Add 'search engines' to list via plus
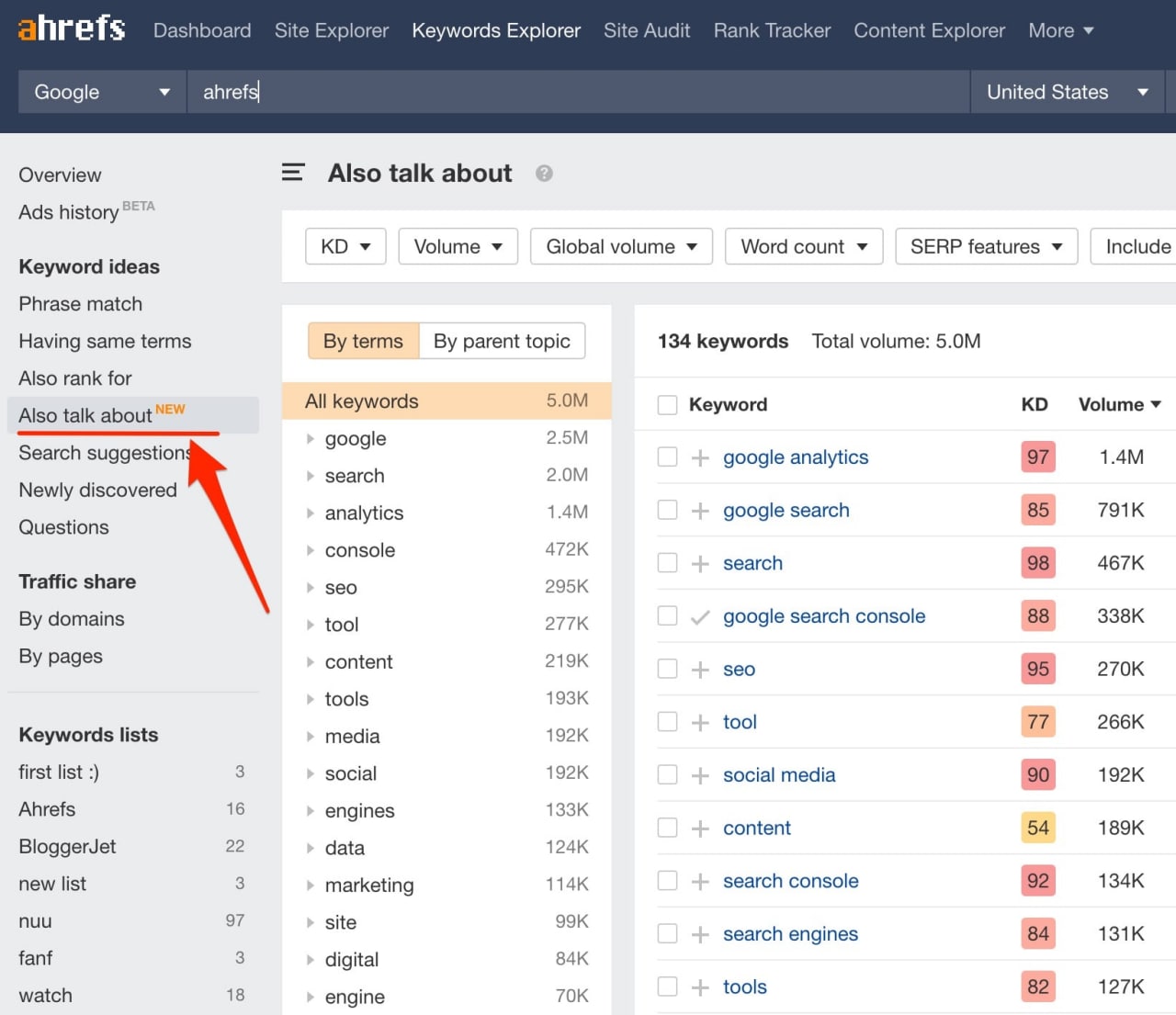Screen dimensions: 1176x1015 click(700, 934)
